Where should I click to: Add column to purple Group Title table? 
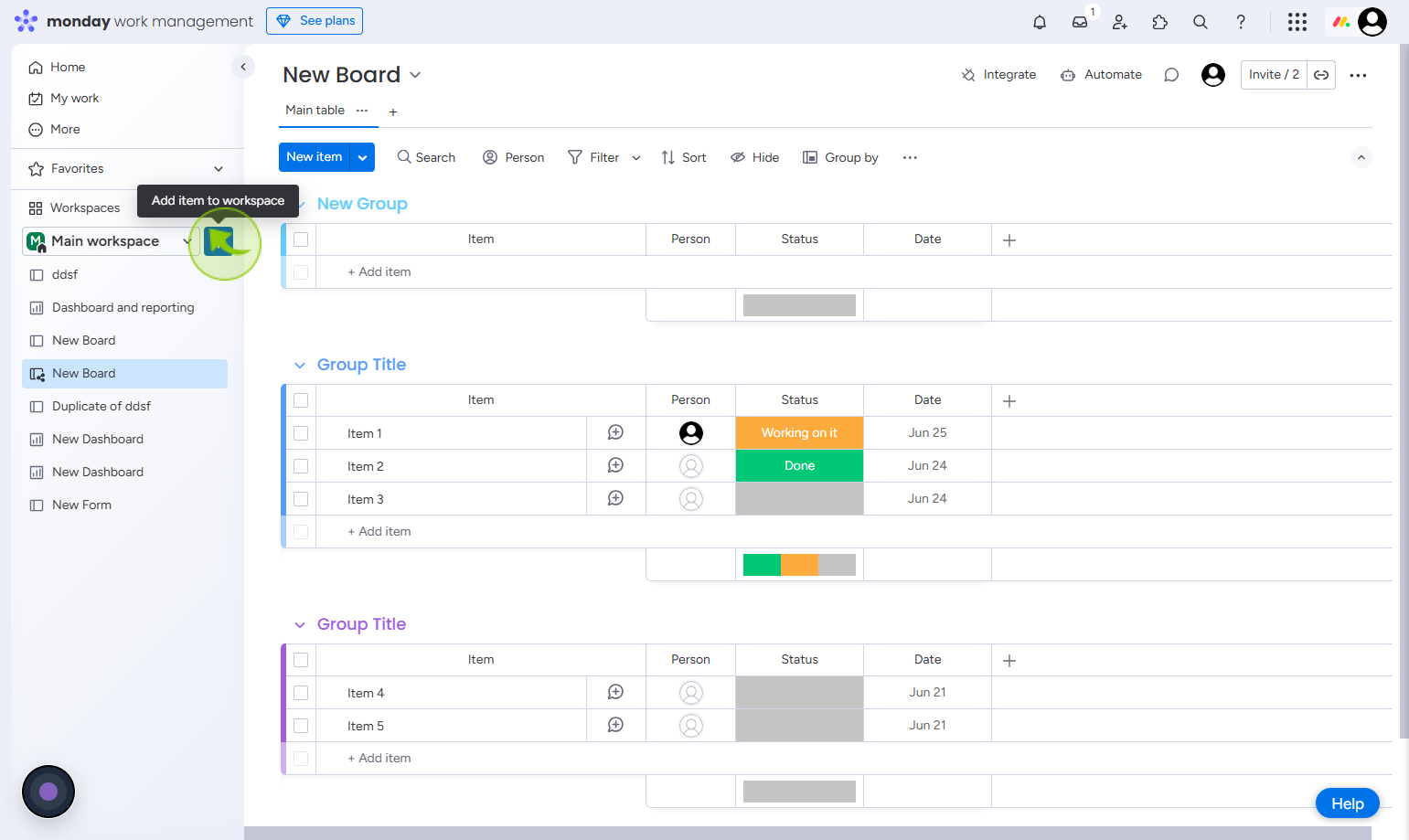[1009, 660]
